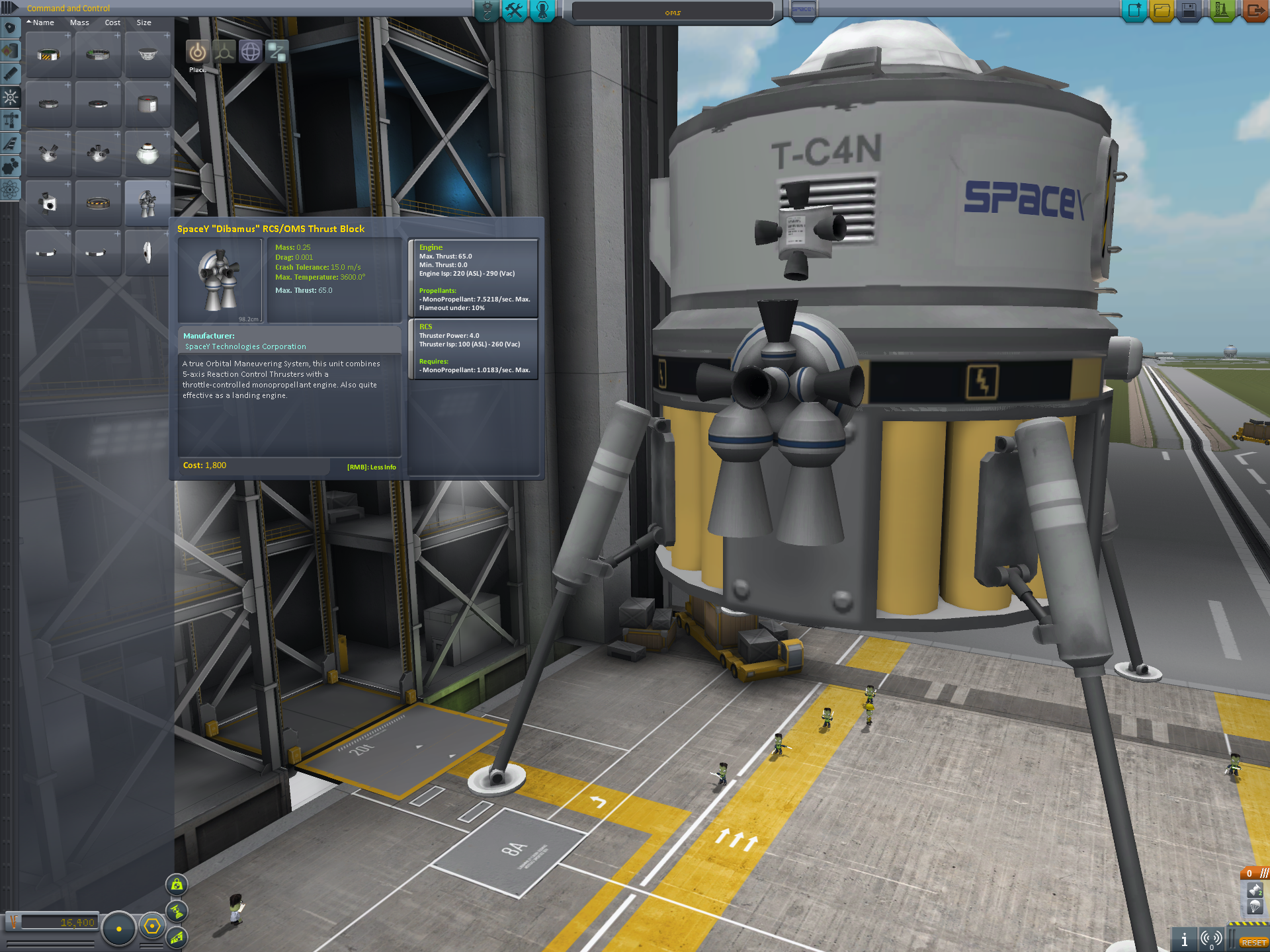Sort parts list by Mass
This screenshot has height=952, width=1270.
[x=79, y=22]
